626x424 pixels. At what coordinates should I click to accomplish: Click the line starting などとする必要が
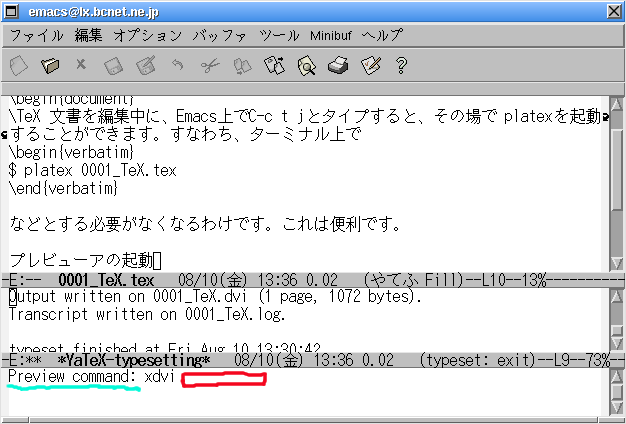[205, 224]
